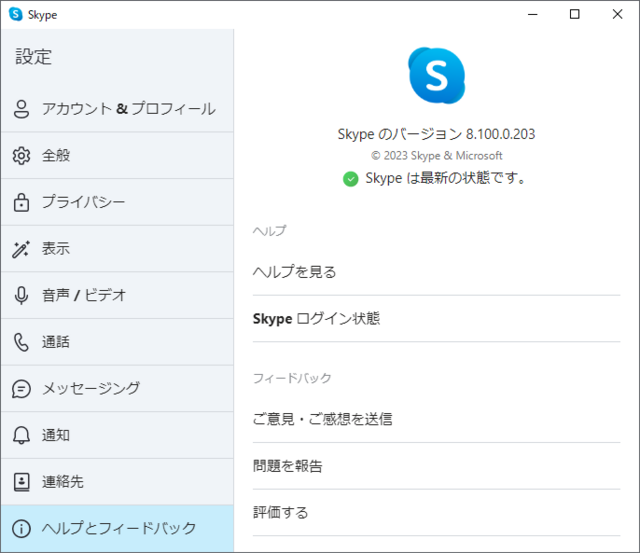Click the phone handset icon beside 通話
This screenshot has width=640, height=553.
click(x=21, y=342)
